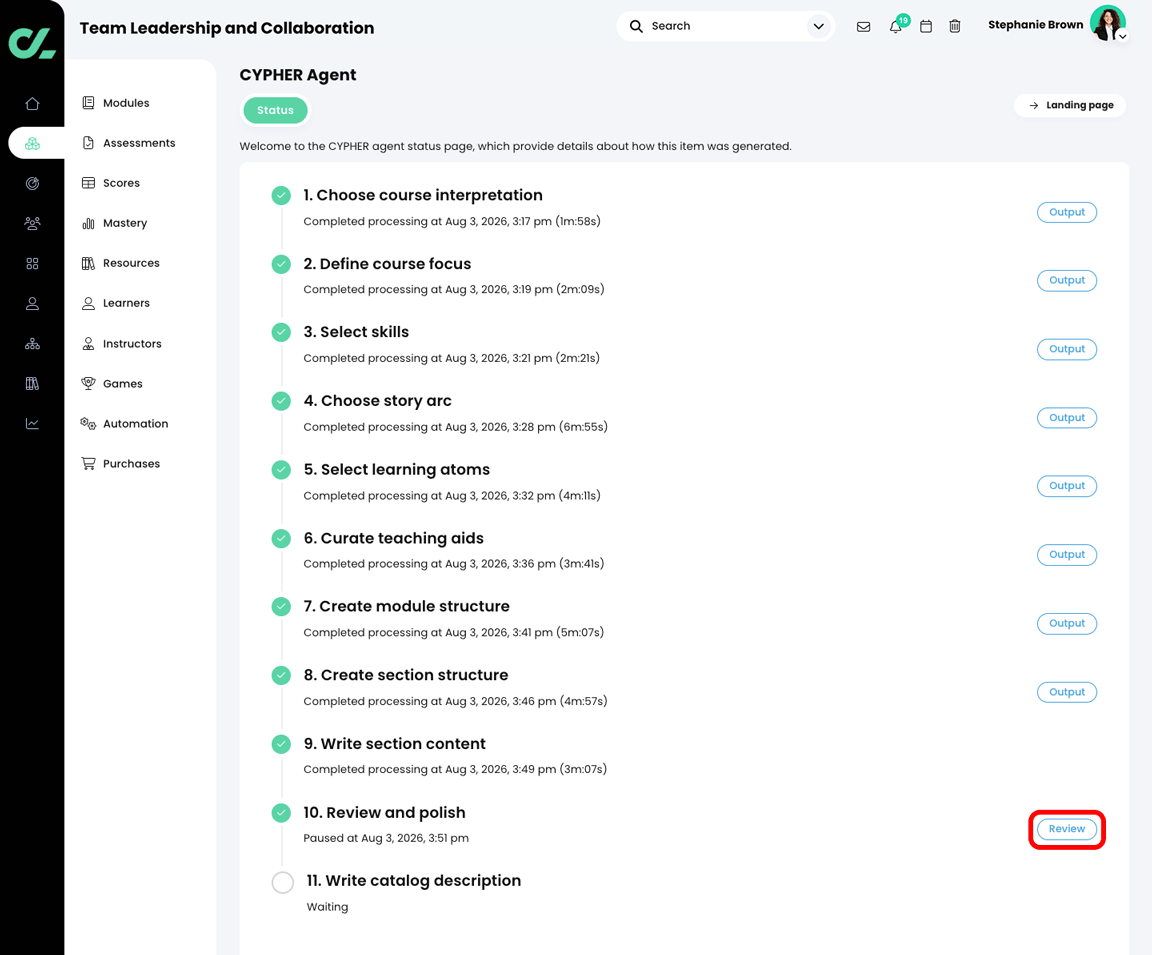Open Purchases in the course menu
1152x955 pixels.
coord(120,464)
